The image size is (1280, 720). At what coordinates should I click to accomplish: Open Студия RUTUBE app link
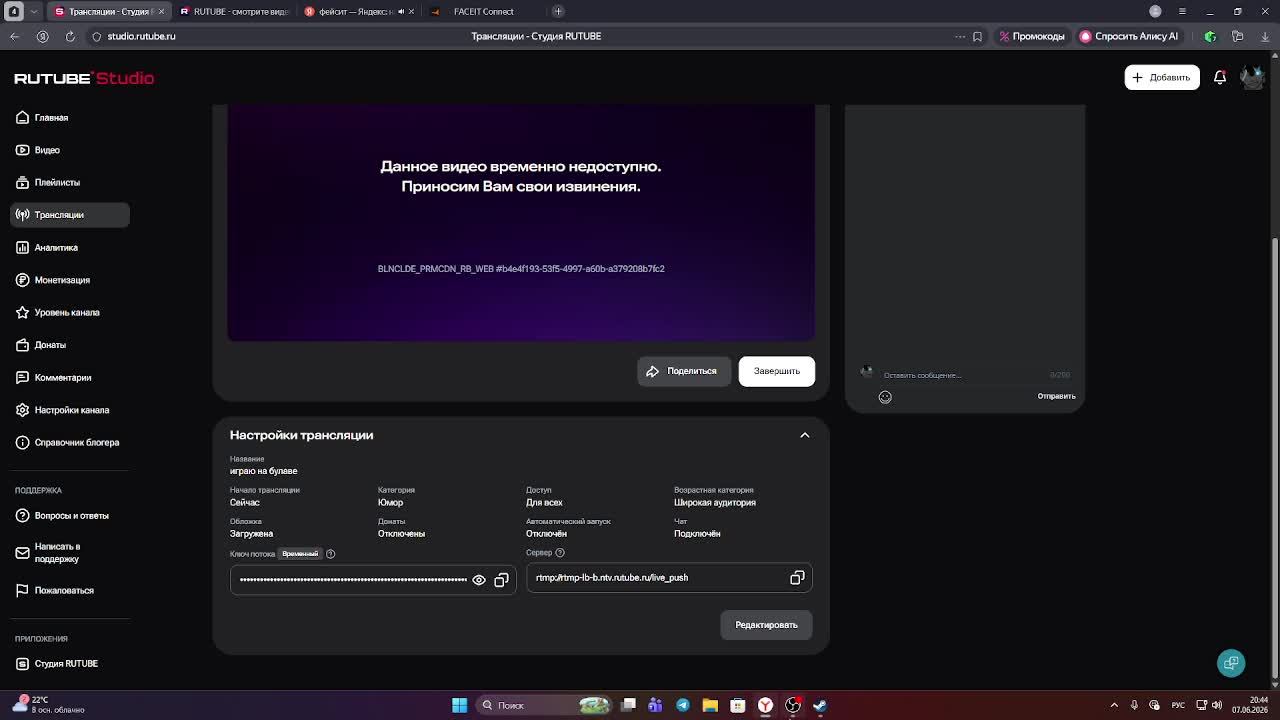tap(56, 664)
